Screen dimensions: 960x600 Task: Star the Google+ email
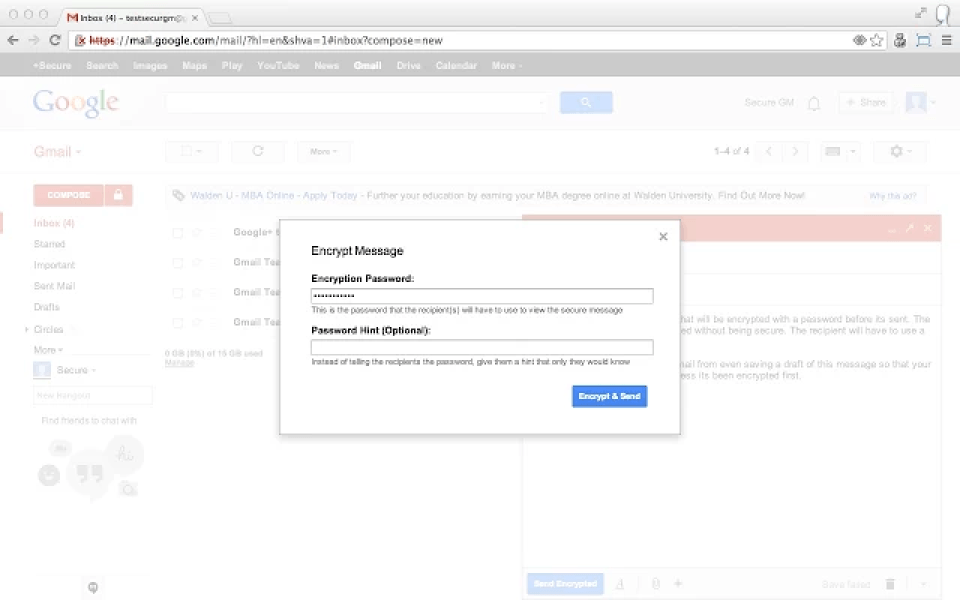tap(197, 233)
